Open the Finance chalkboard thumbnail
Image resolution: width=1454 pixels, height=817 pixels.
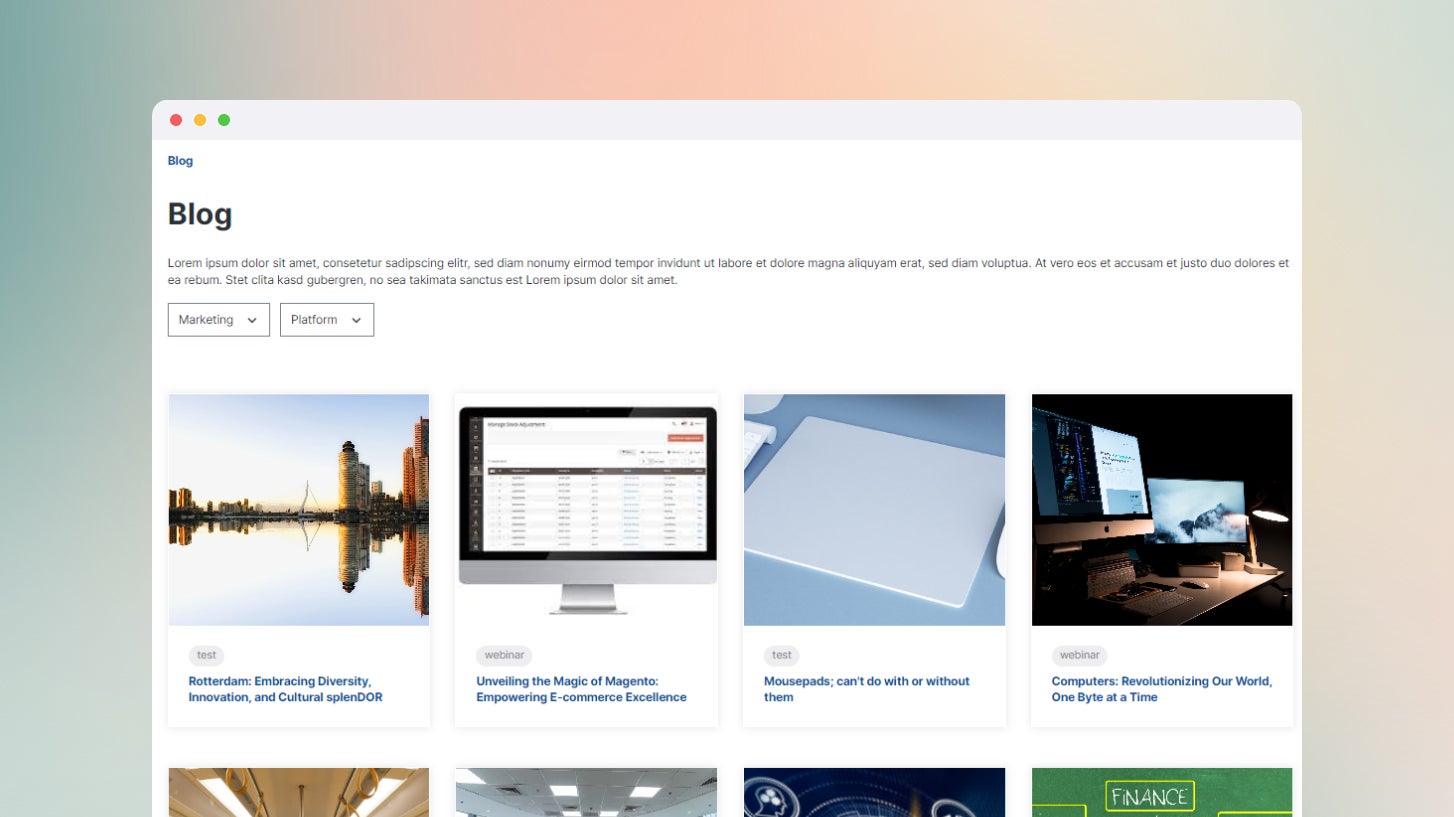coord(1162,792)
